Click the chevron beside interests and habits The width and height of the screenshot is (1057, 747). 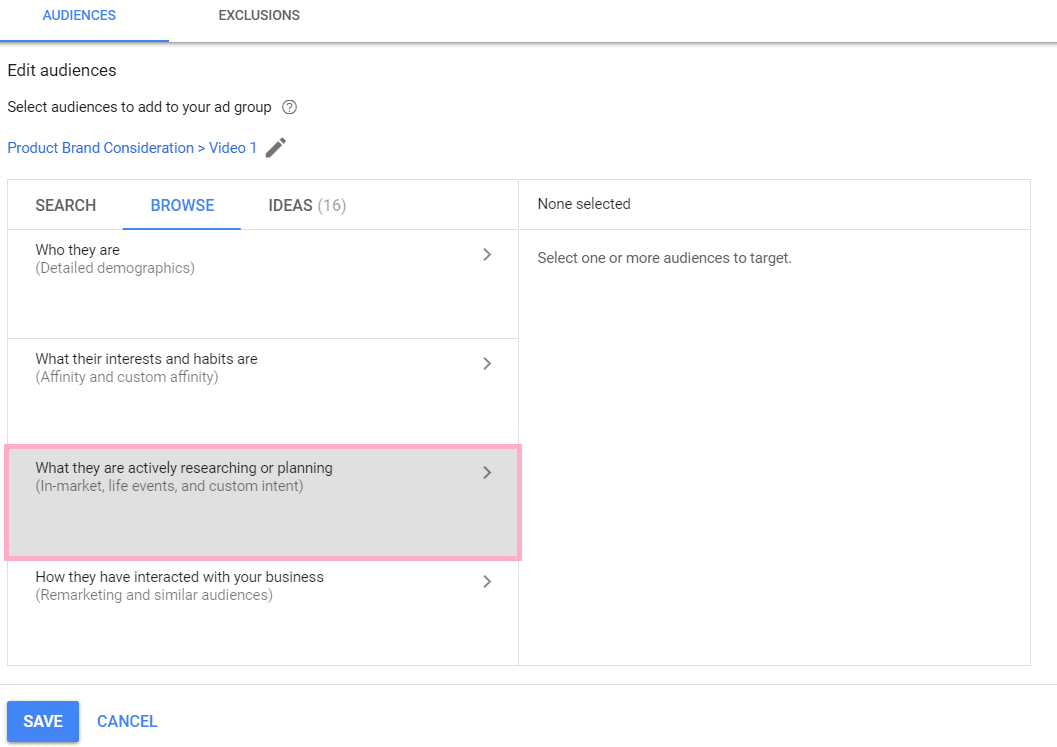coord(487,363)
